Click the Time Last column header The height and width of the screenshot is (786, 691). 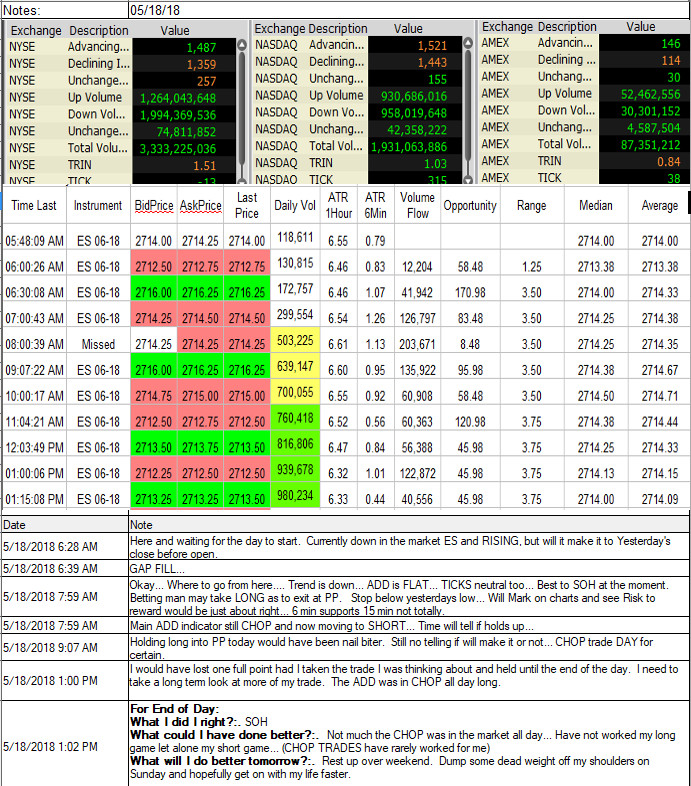[34, 206]
